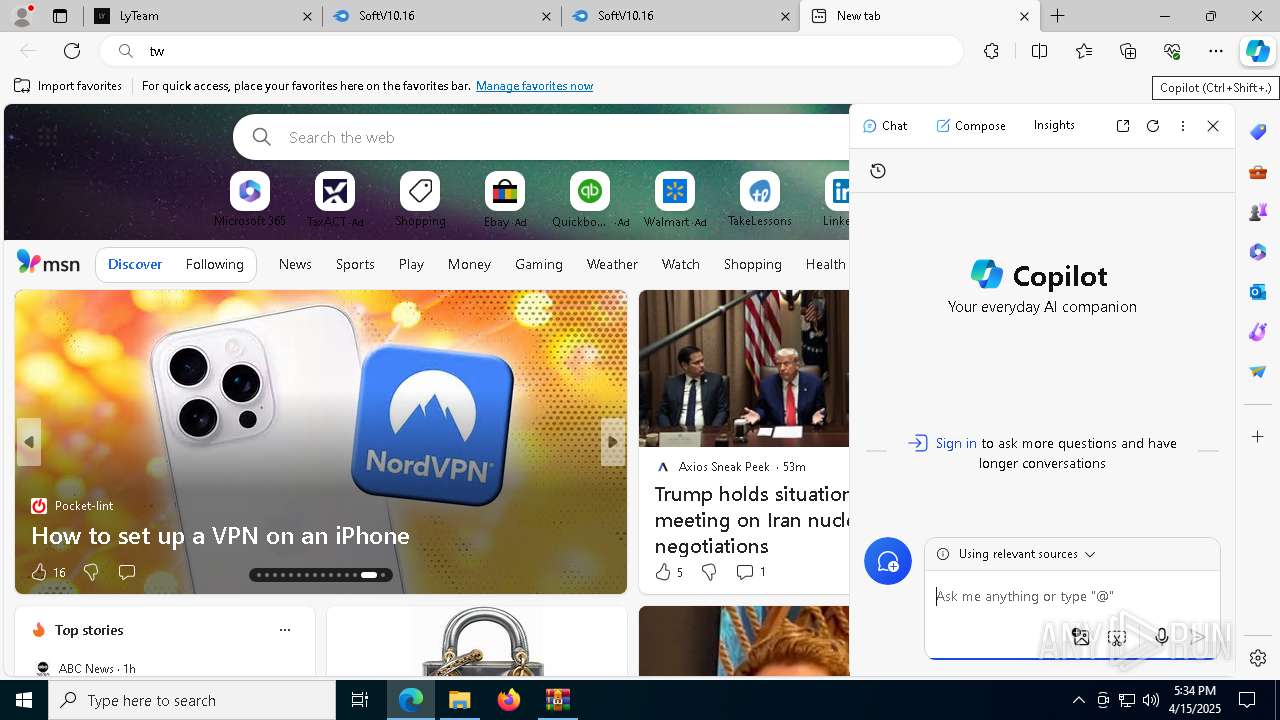Customize sidebar with plus button

point(1258,437)
